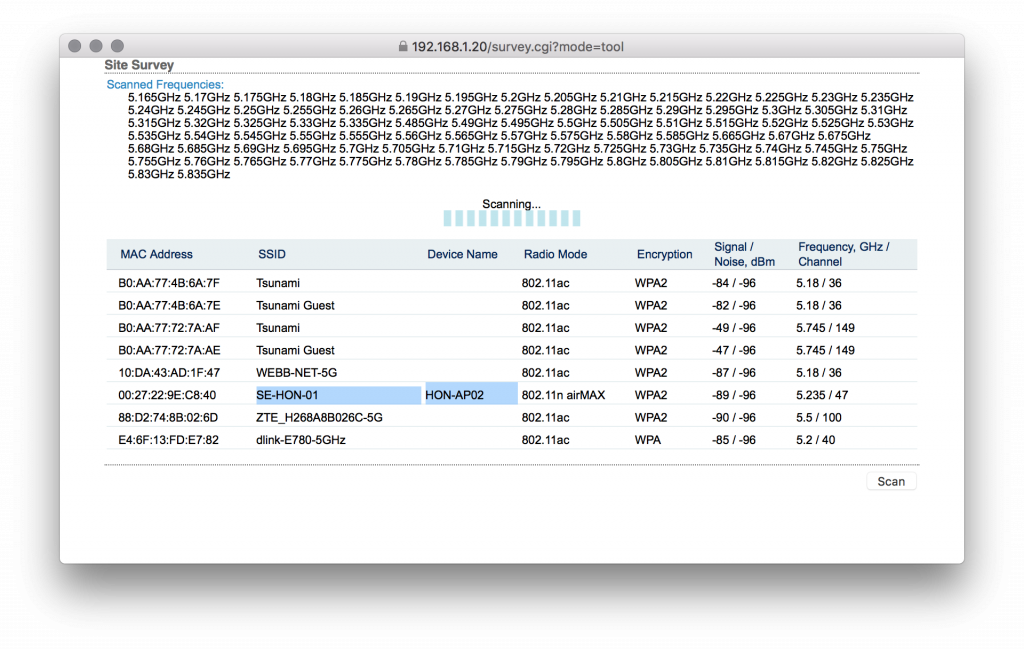Click the SSID WEBB-NET-5G
Screen dimensions: 1024x649
tap(296, 372)
